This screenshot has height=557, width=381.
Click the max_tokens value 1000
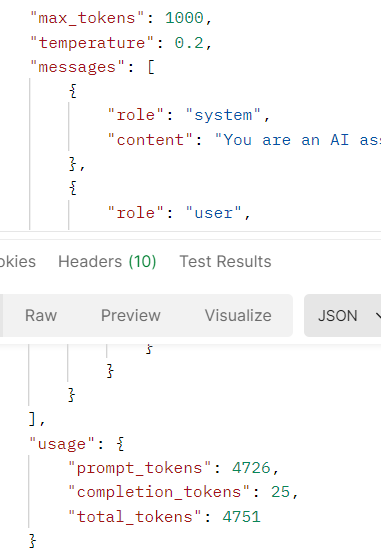(184, 18)
